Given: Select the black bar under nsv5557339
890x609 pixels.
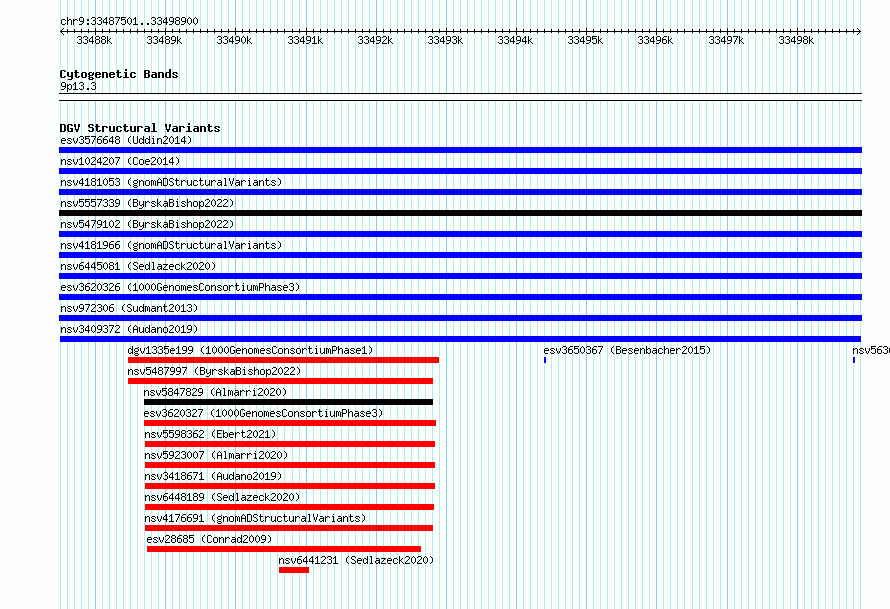Looking at the screenshot, I should pyautogui.click(x=460, y=213).
